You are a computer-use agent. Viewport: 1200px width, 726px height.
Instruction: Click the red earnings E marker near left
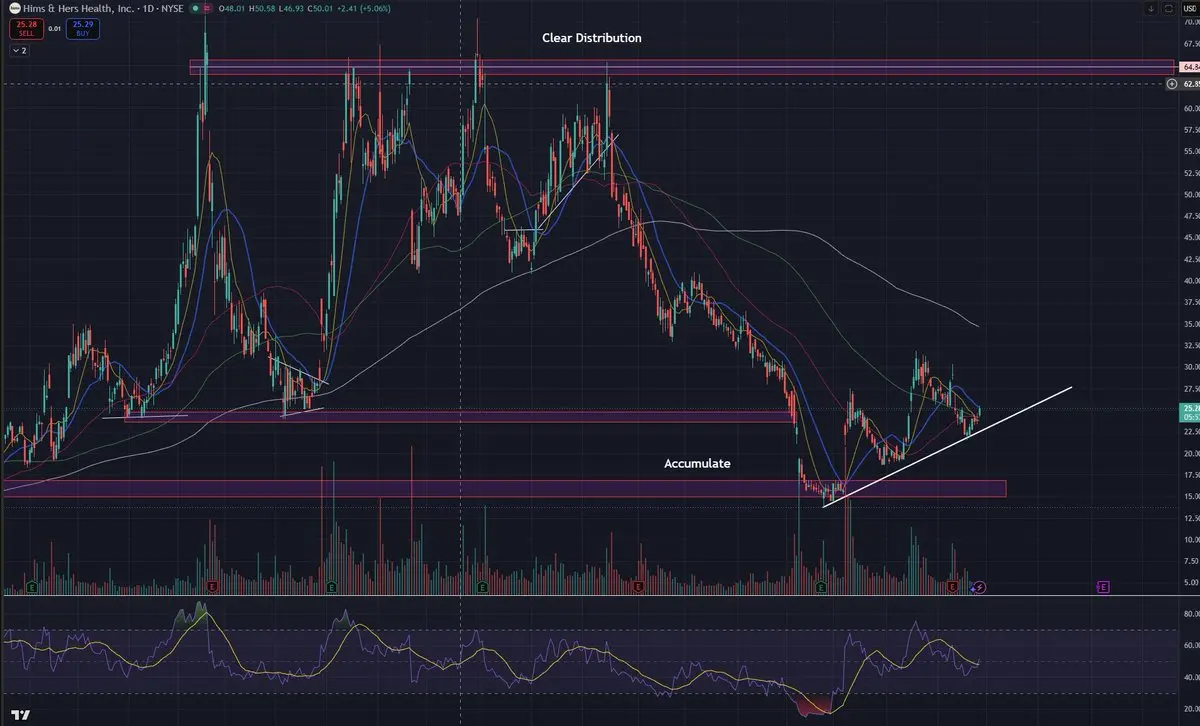(211, 586)
